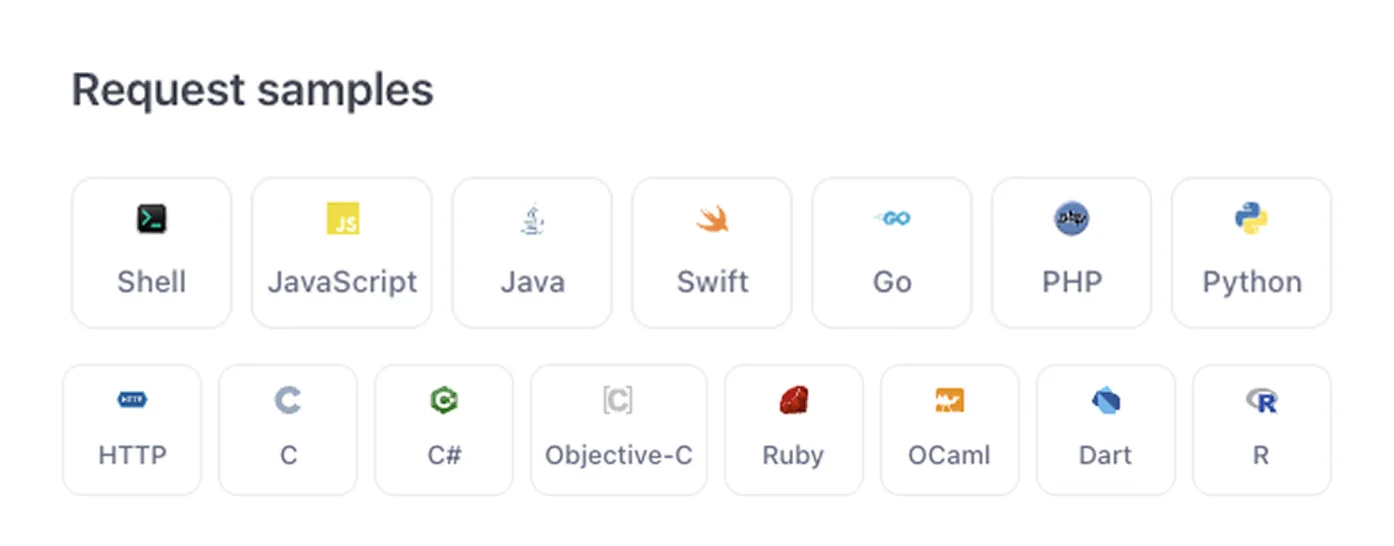
Task: Click the PHP elephant logo icon
Action: pos(1072,218)
